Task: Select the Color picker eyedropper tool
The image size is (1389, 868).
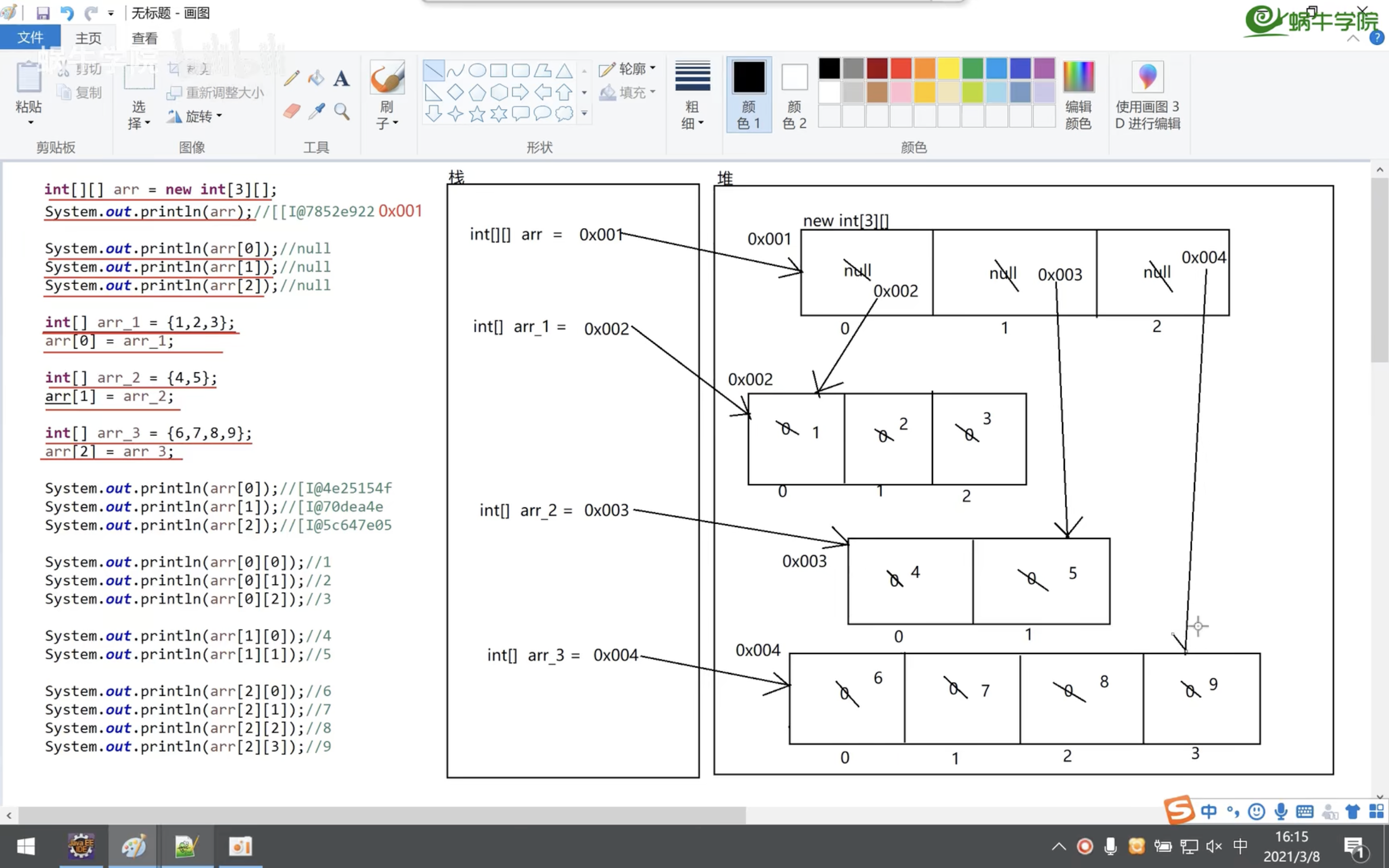Action: click(x=316, y=111)
